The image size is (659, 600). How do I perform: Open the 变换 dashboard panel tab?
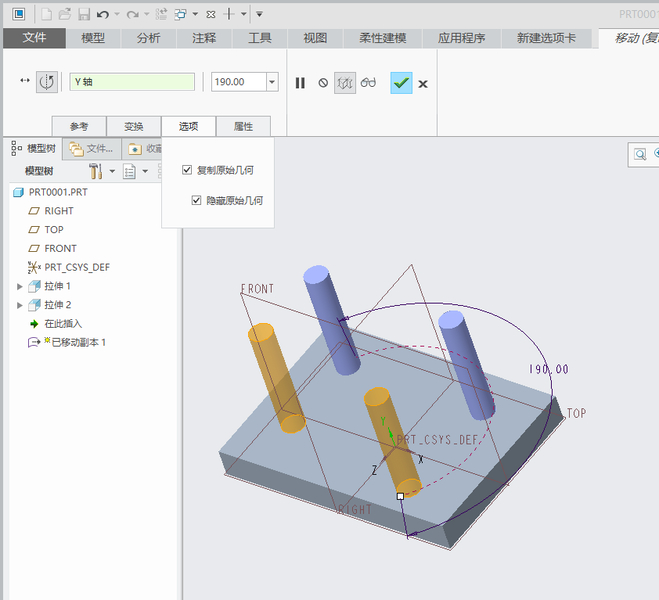point(134,126)
